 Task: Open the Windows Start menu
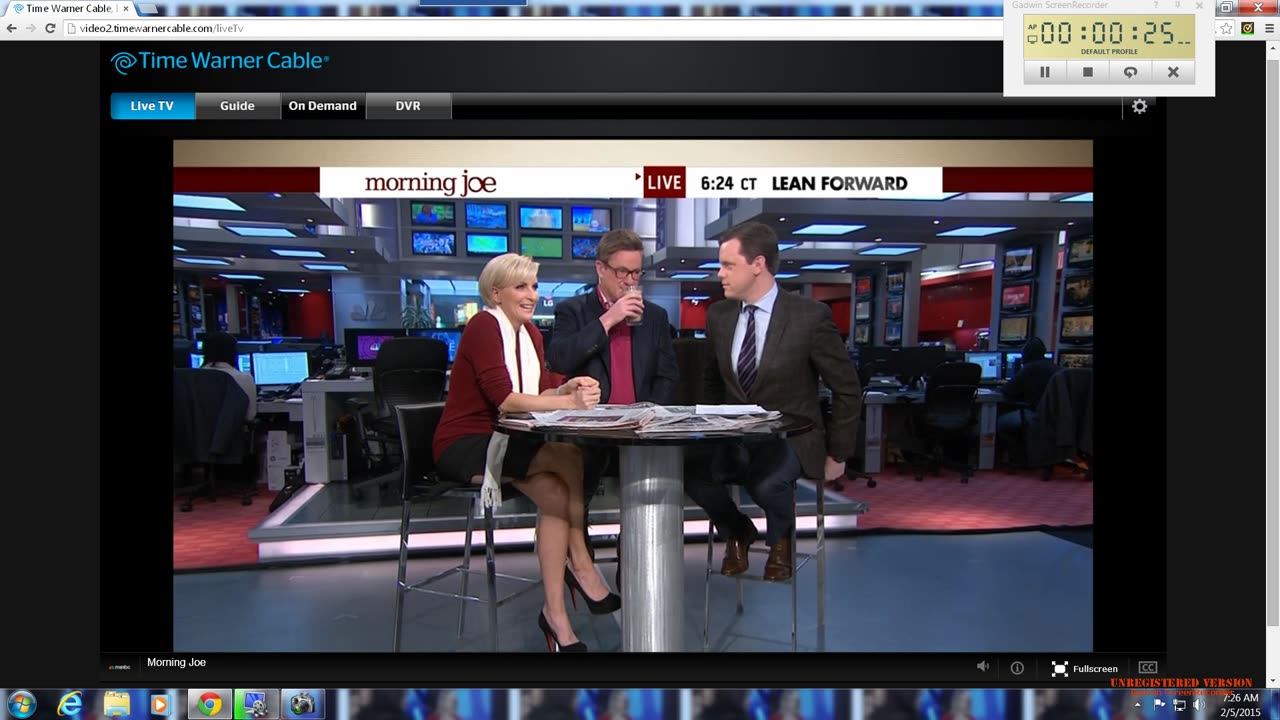pyautogui.click(x=21, y=704)
